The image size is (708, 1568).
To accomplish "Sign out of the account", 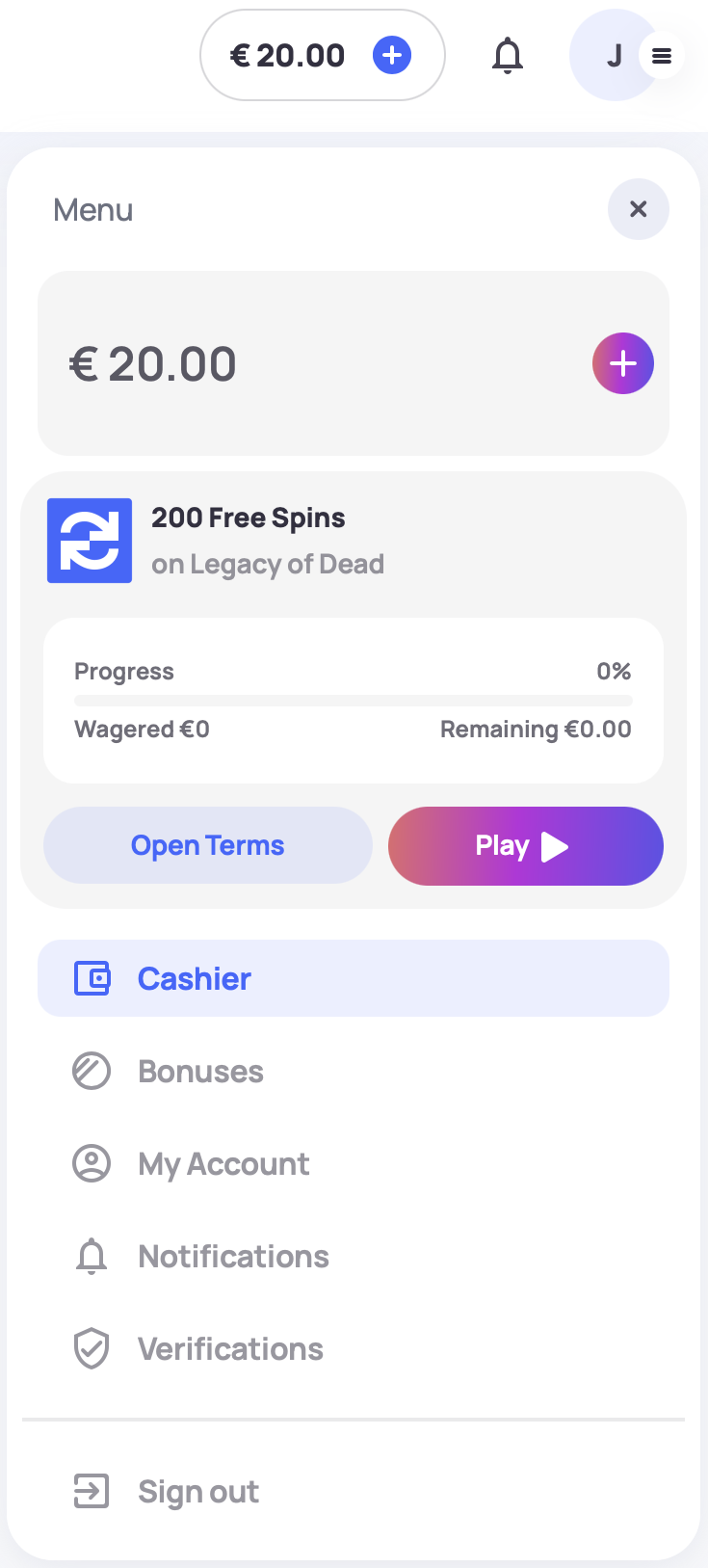I will 198,1491.
